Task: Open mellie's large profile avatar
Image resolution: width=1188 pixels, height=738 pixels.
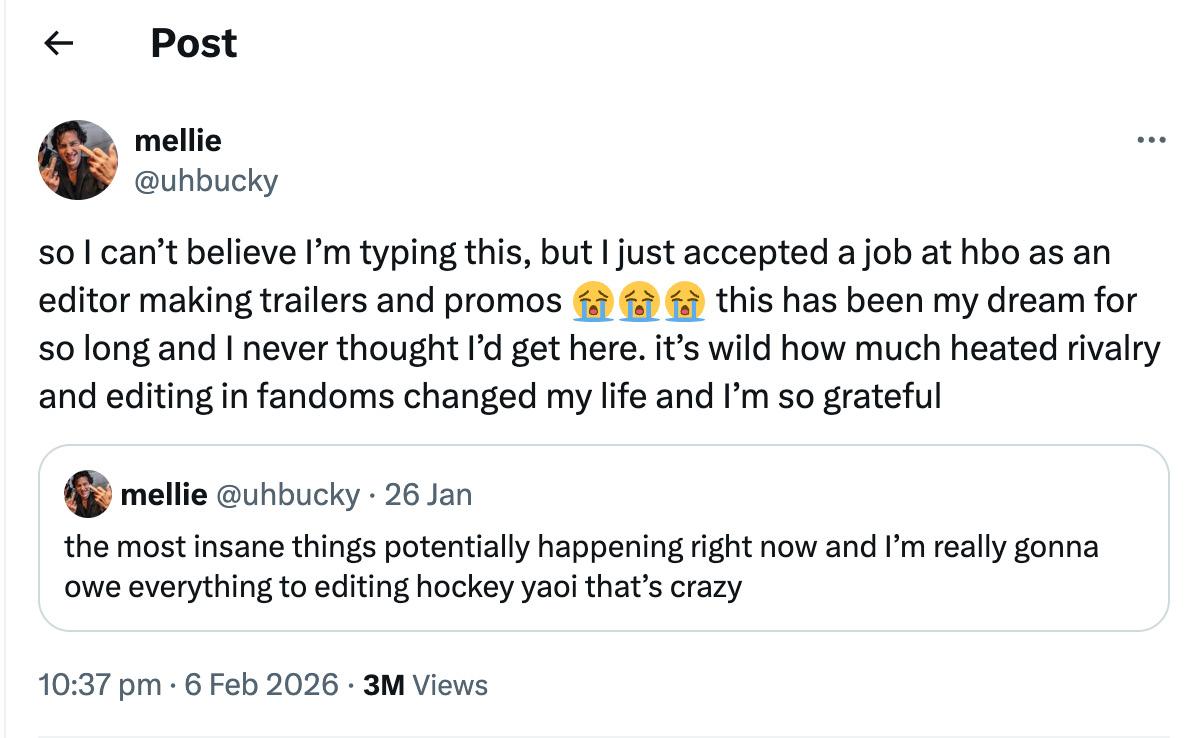Action: coord(78,160)
